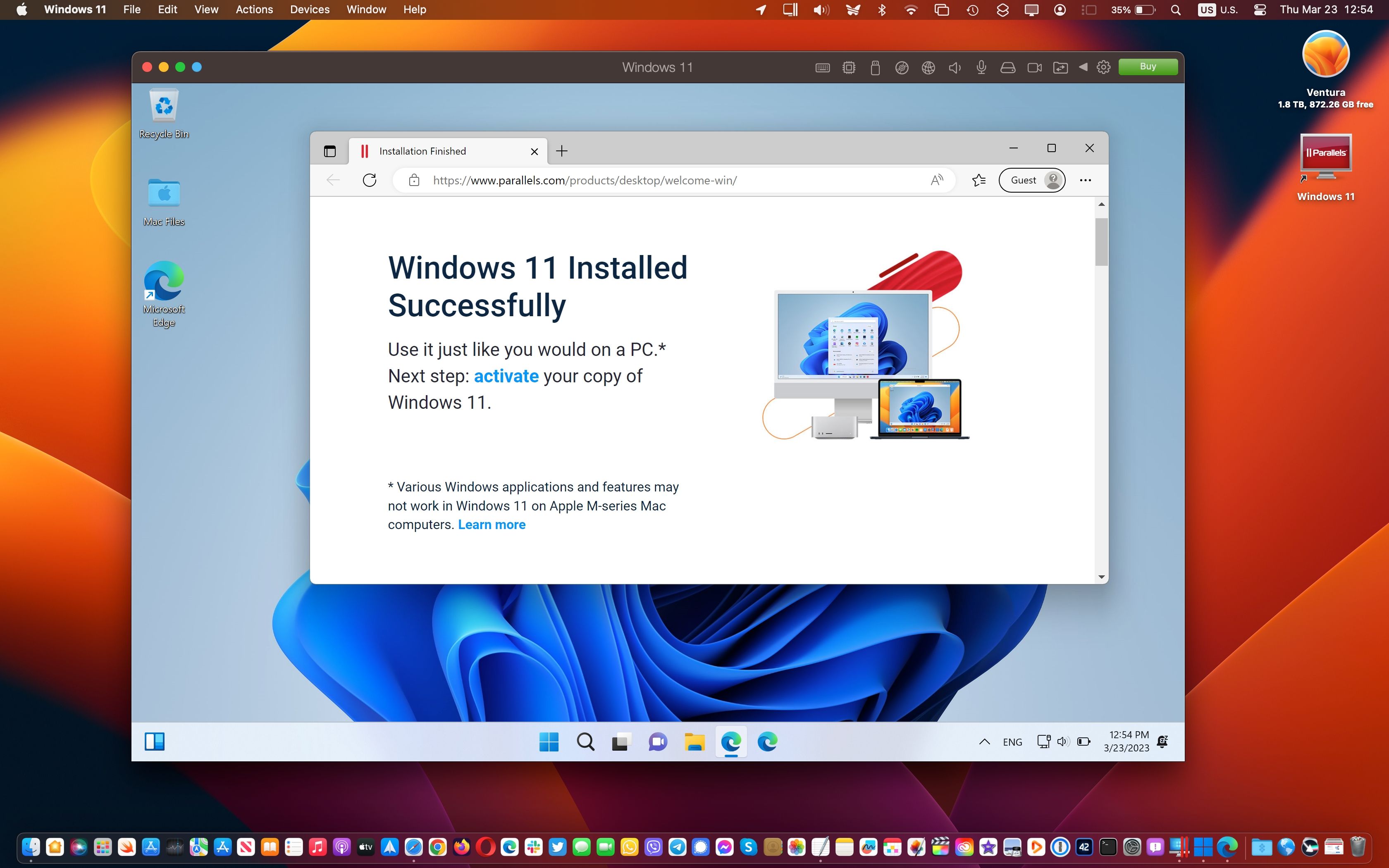Open the Parallels virtual keyboard icon
This screenshot has height=868, width=1389.
point(823,67)
